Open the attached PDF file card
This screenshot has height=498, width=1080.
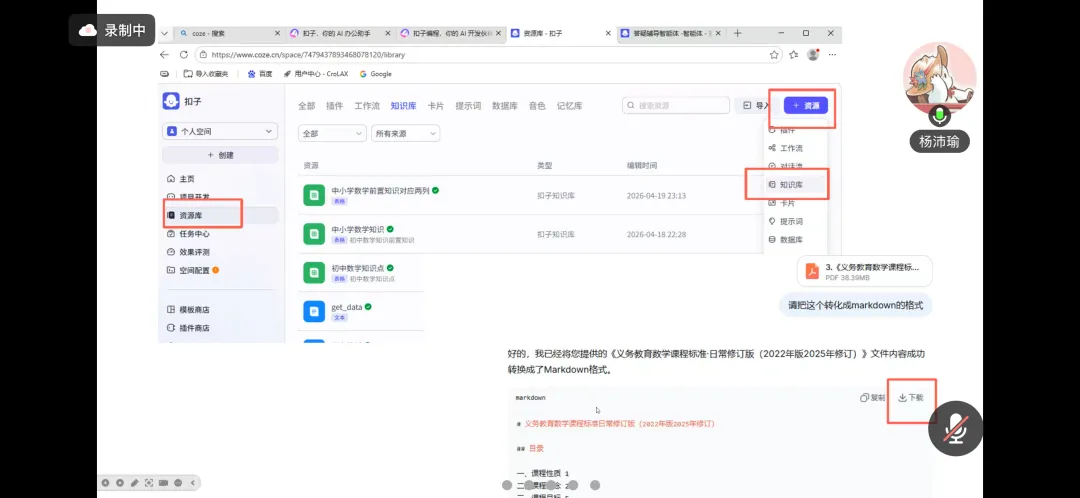pos(864,271)
